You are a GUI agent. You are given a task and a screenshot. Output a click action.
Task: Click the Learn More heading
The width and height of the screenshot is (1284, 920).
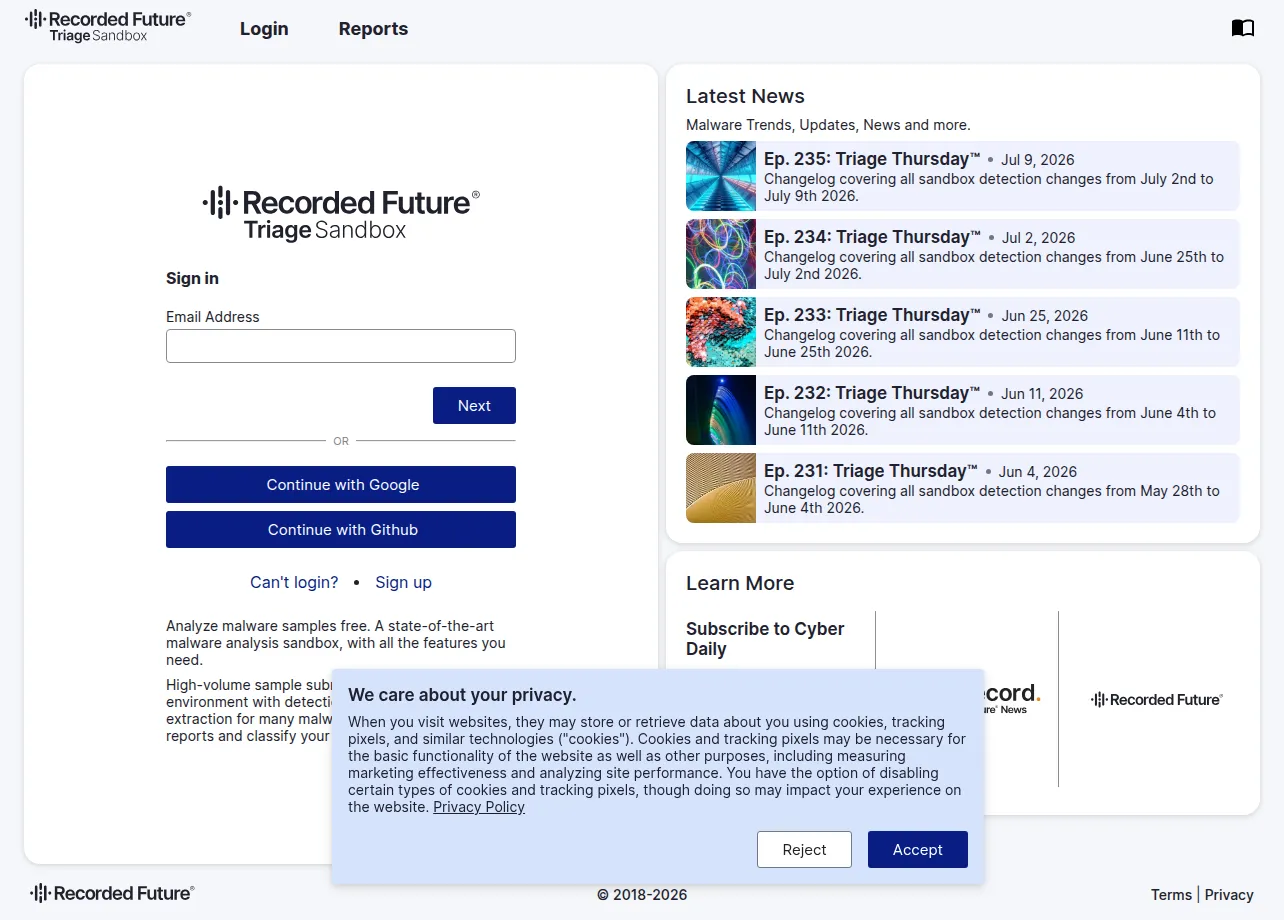tap(740, 583)
